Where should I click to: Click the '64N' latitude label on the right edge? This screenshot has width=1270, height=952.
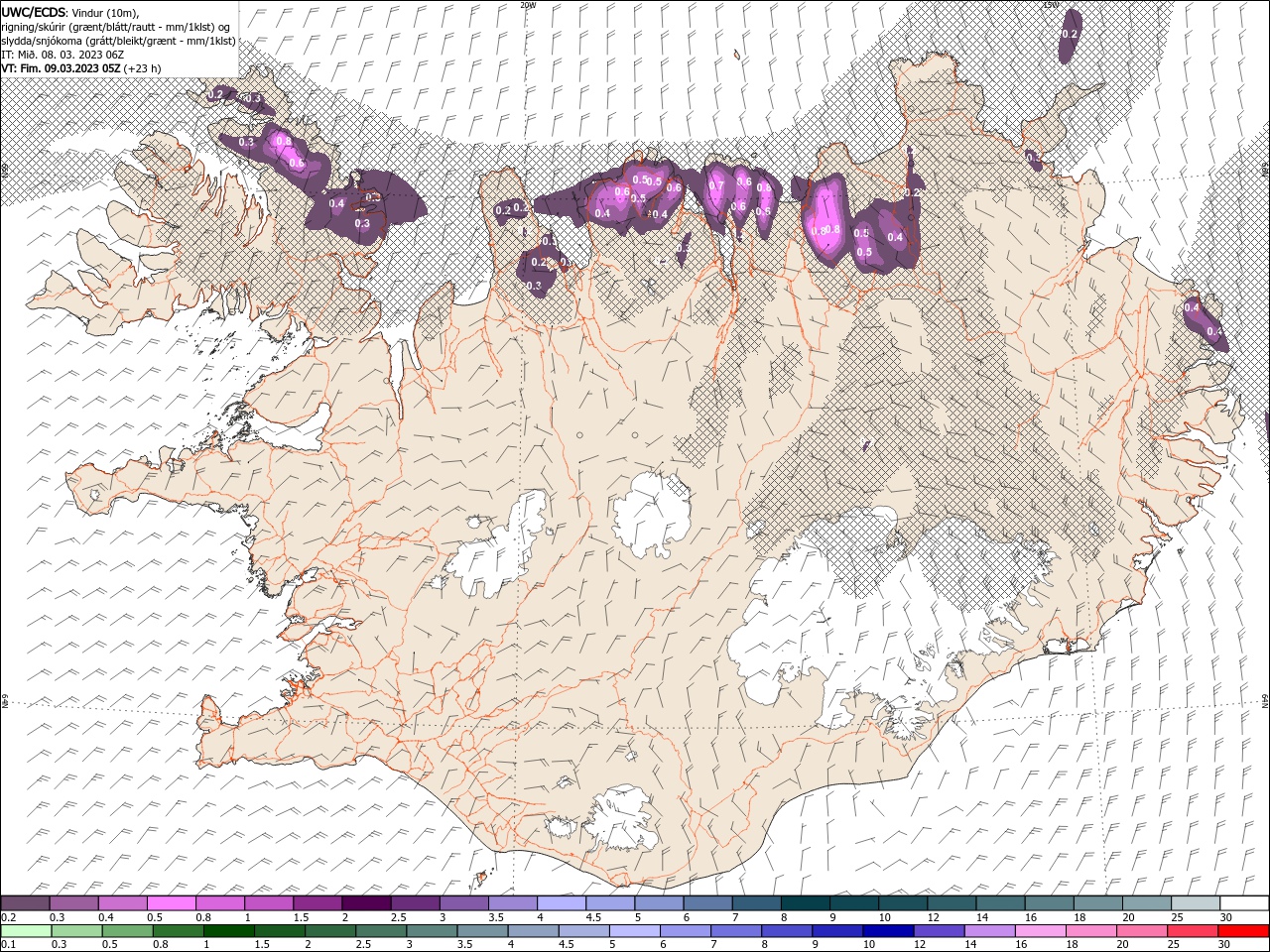1265,701
